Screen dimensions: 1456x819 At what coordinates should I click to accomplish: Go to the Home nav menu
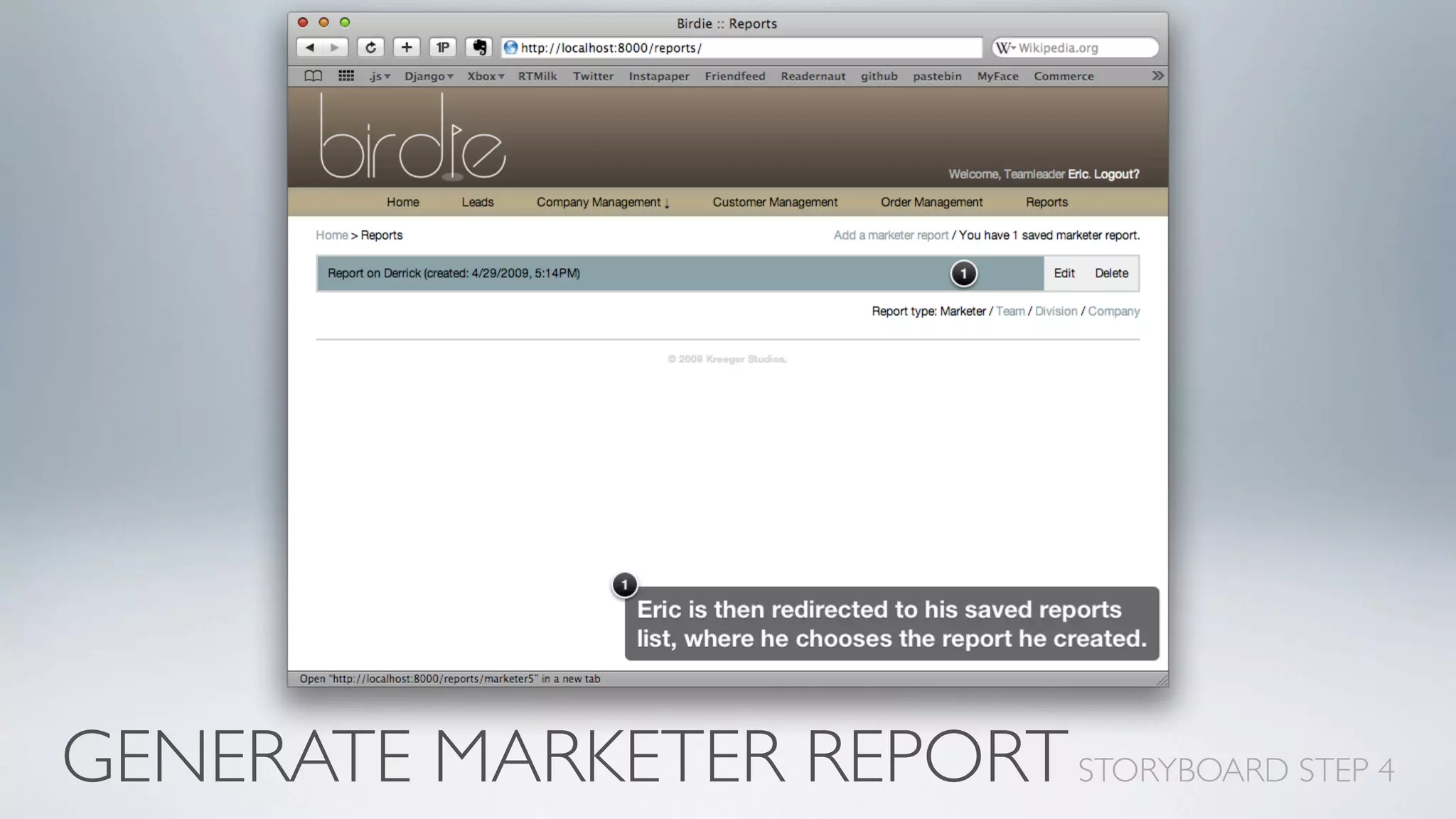coord(403,202)
